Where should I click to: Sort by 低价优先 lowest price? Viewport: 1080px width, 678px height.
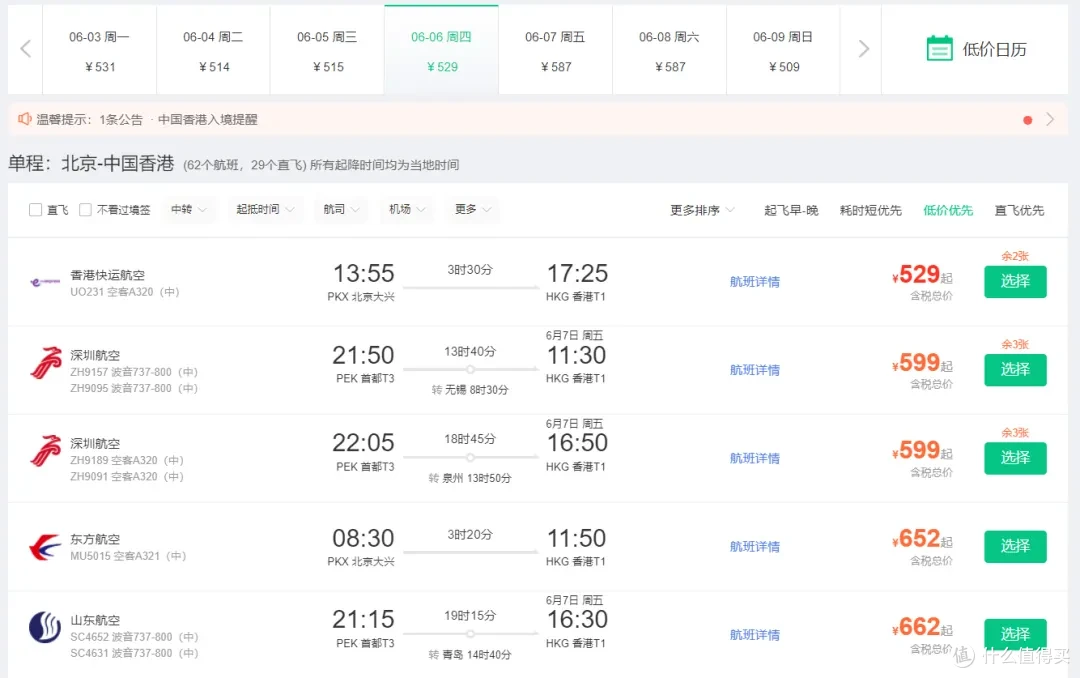tap(948, 210)
